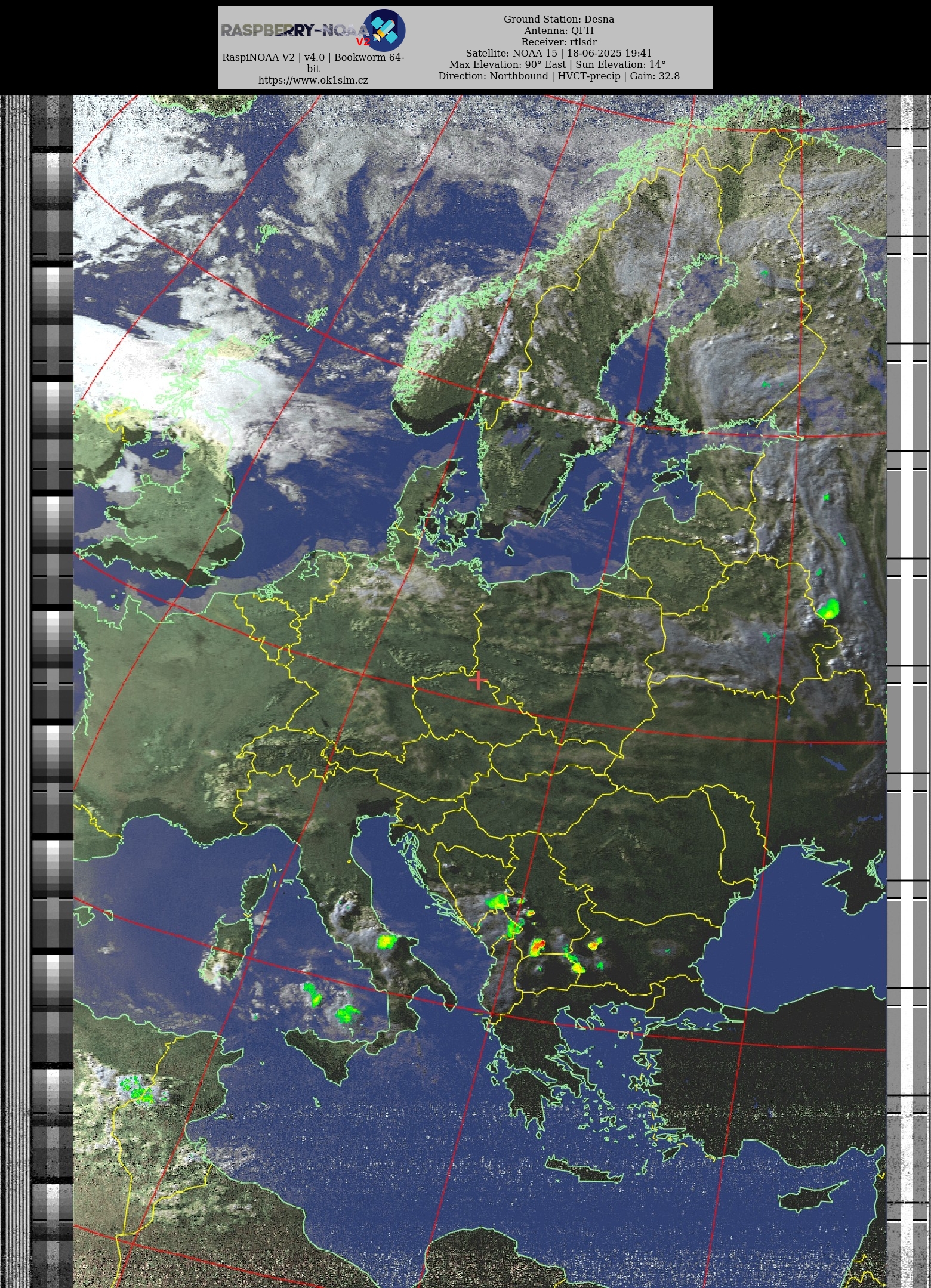Select the 'RaspiNOAA V2 | v4.0 | Bookworm 64-bit' text
Viewport: 931px width, 1288px height.
(313, 63)
